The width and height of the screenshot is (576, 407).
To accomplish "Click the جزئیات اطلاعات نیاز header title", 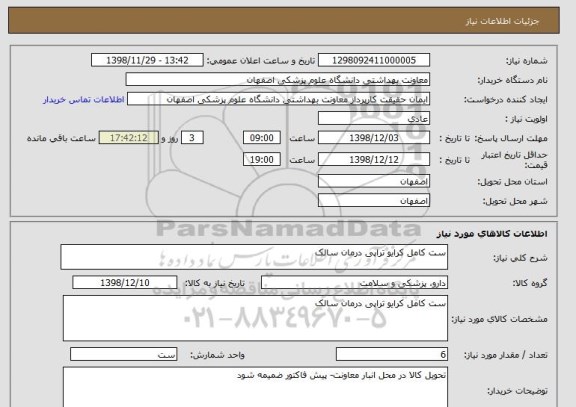I will click(502, 21).
